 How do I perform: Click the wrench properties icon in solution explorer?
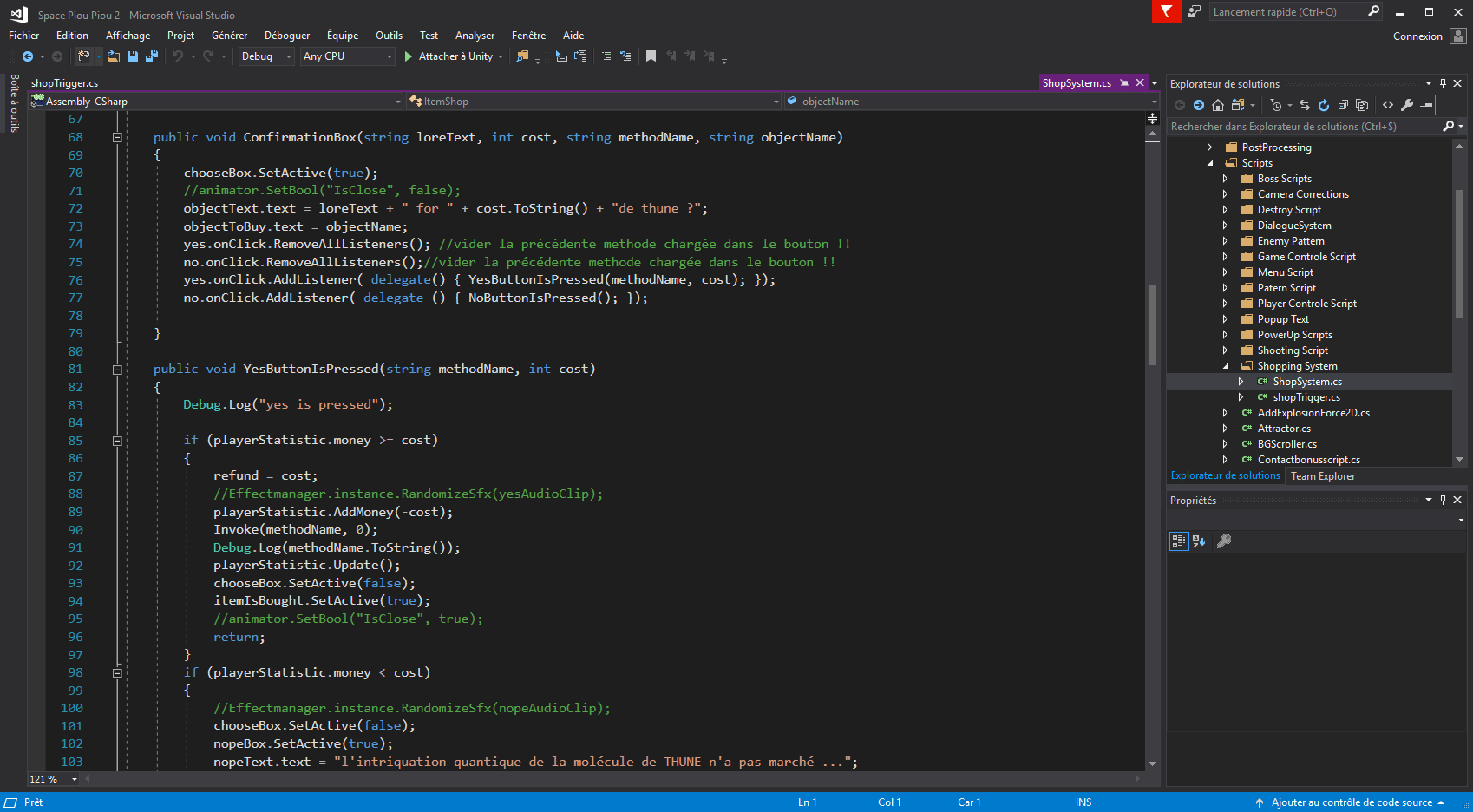click(x=1407, y=105)
